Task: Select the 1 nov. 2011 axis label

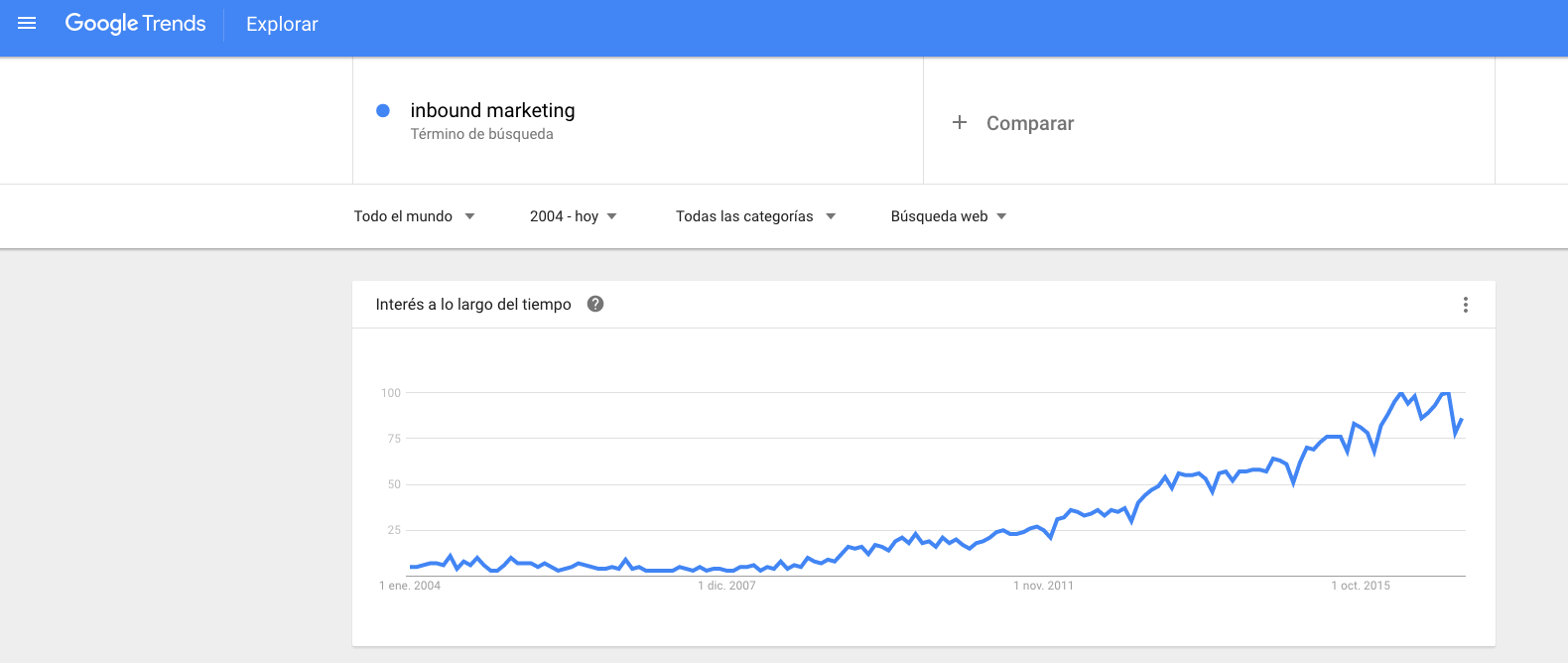Action: pos(1043,586)
